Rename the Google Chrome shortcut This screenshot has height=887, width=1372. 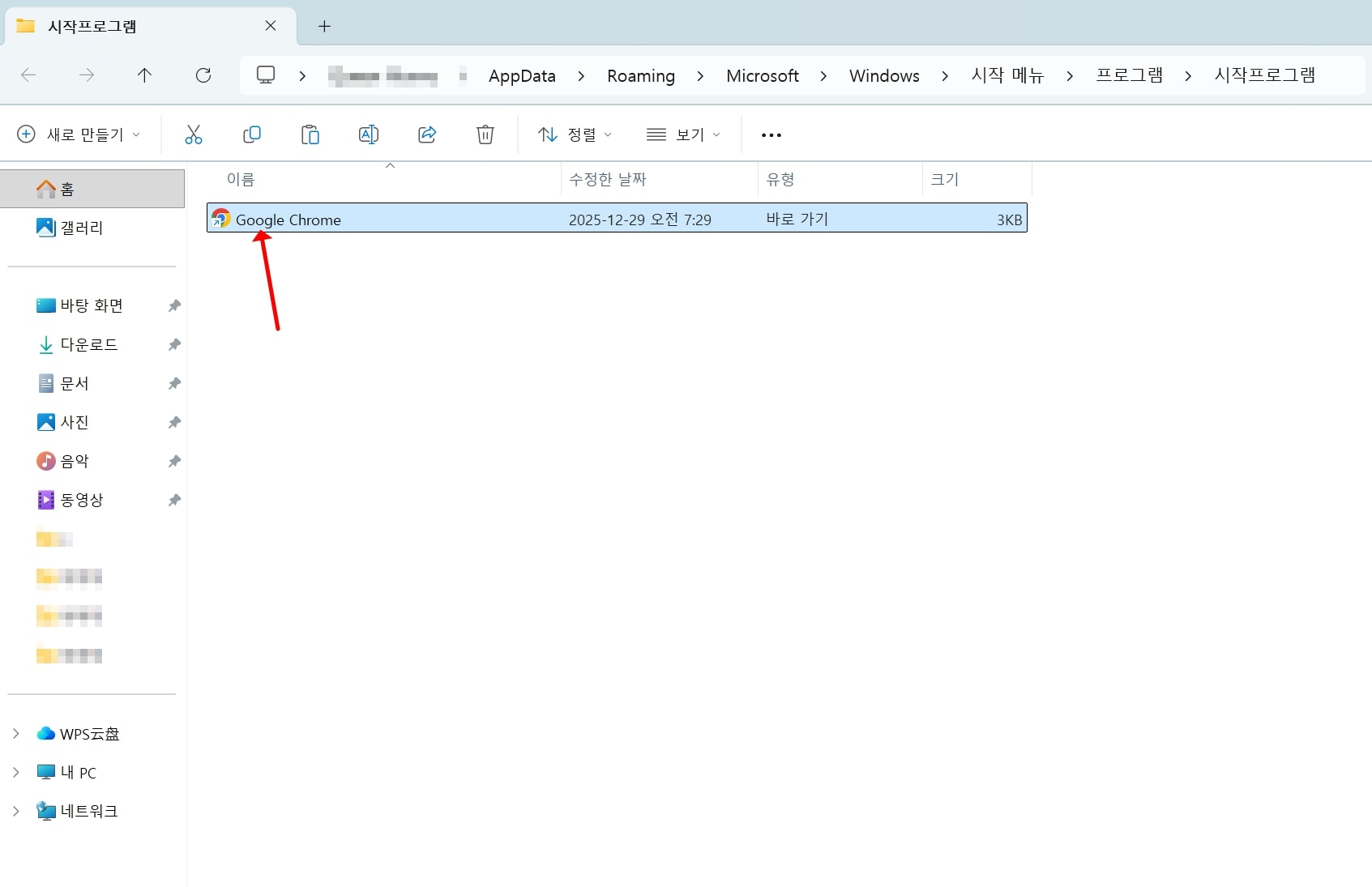click(368, 134)
